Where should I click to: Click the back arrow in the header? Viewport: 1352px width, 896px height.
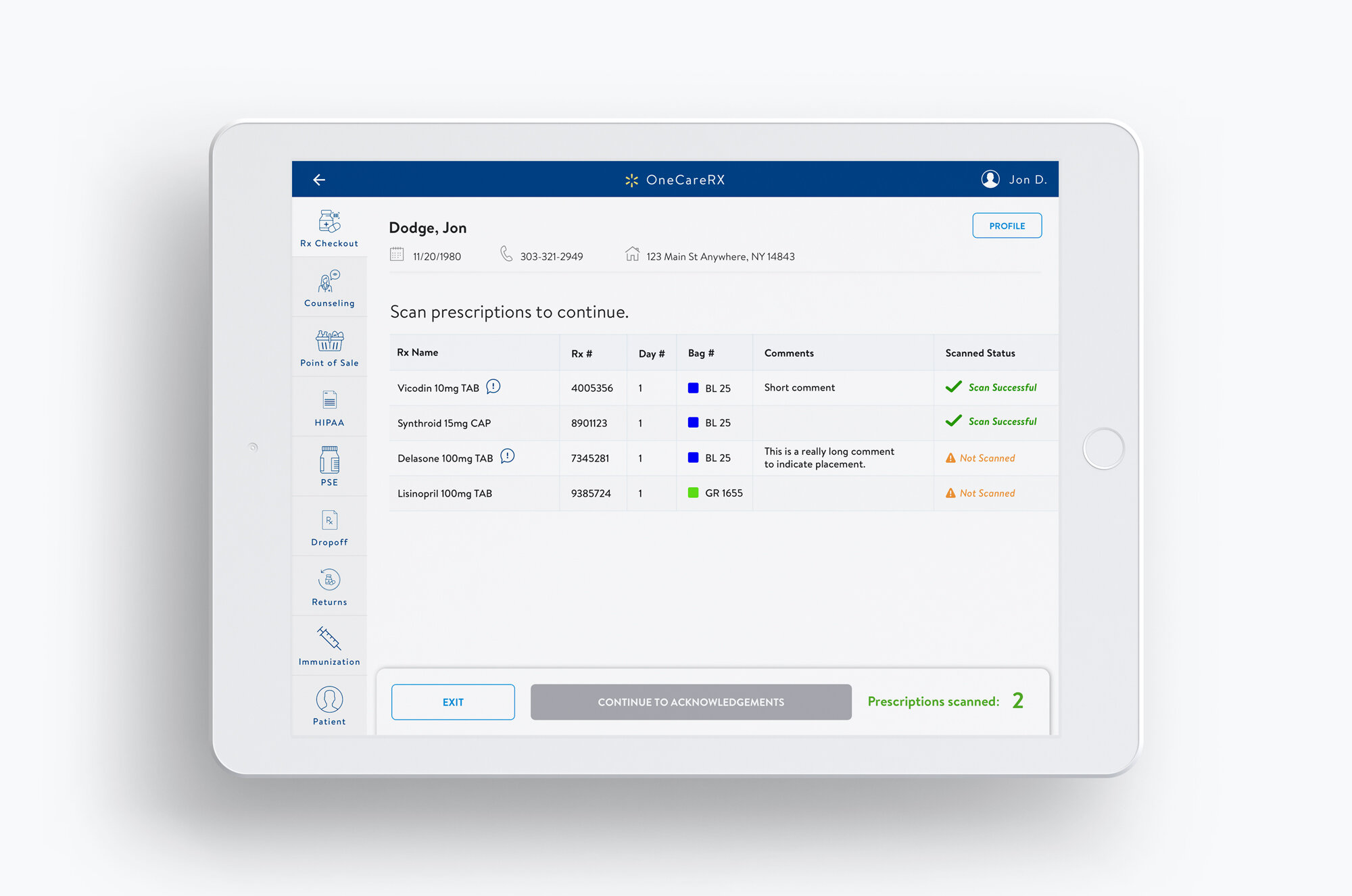pos(319,180)
